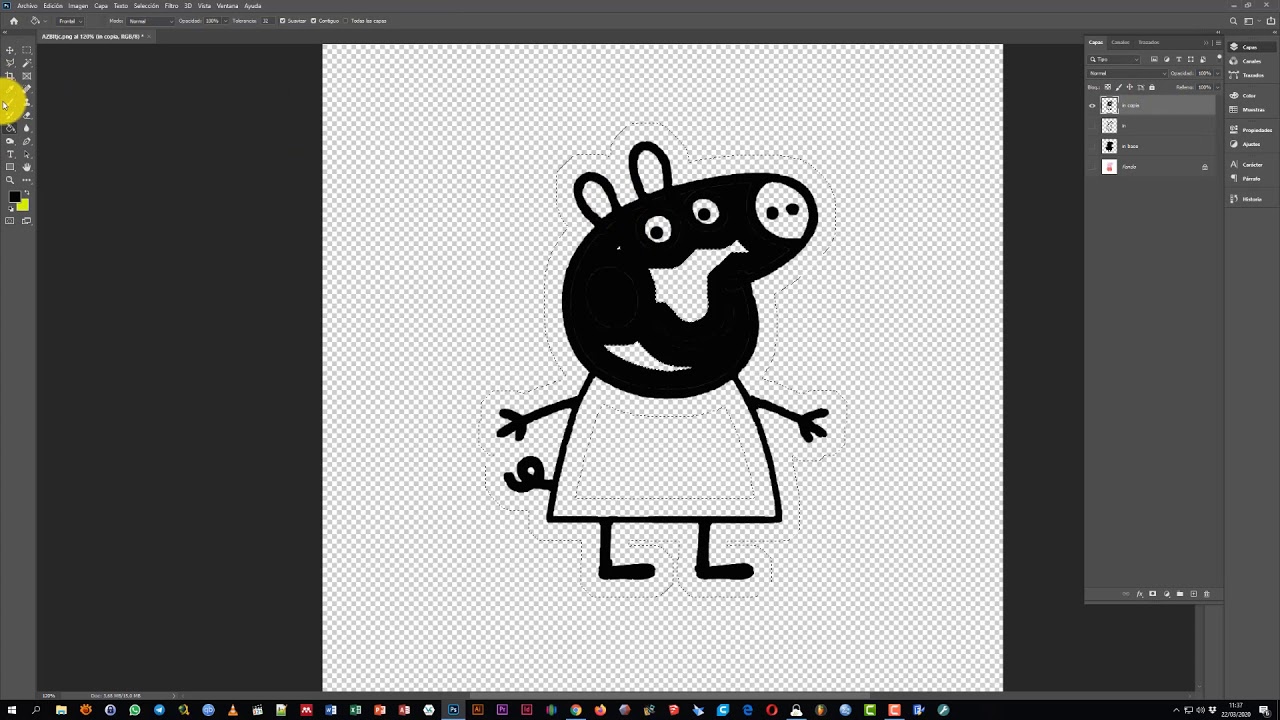Create a new layer
The image size is (1280, 720).
pos(1193,594)
